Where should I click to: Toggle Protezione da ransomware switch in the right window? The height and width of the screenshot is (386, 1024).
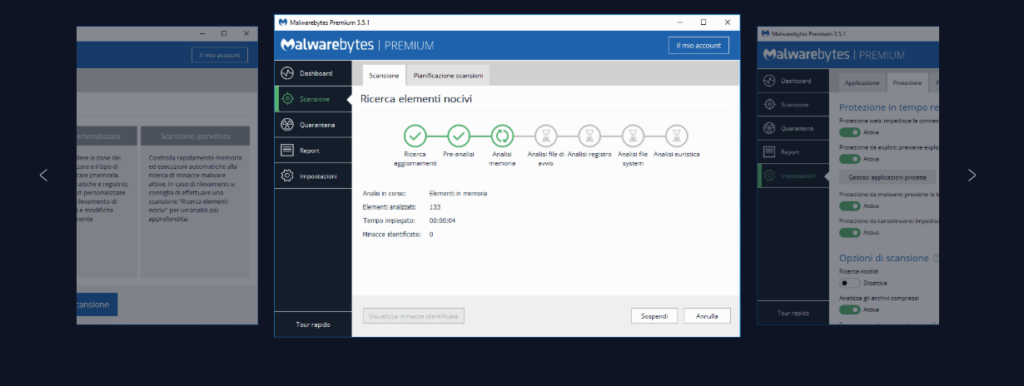coord(850,233)
